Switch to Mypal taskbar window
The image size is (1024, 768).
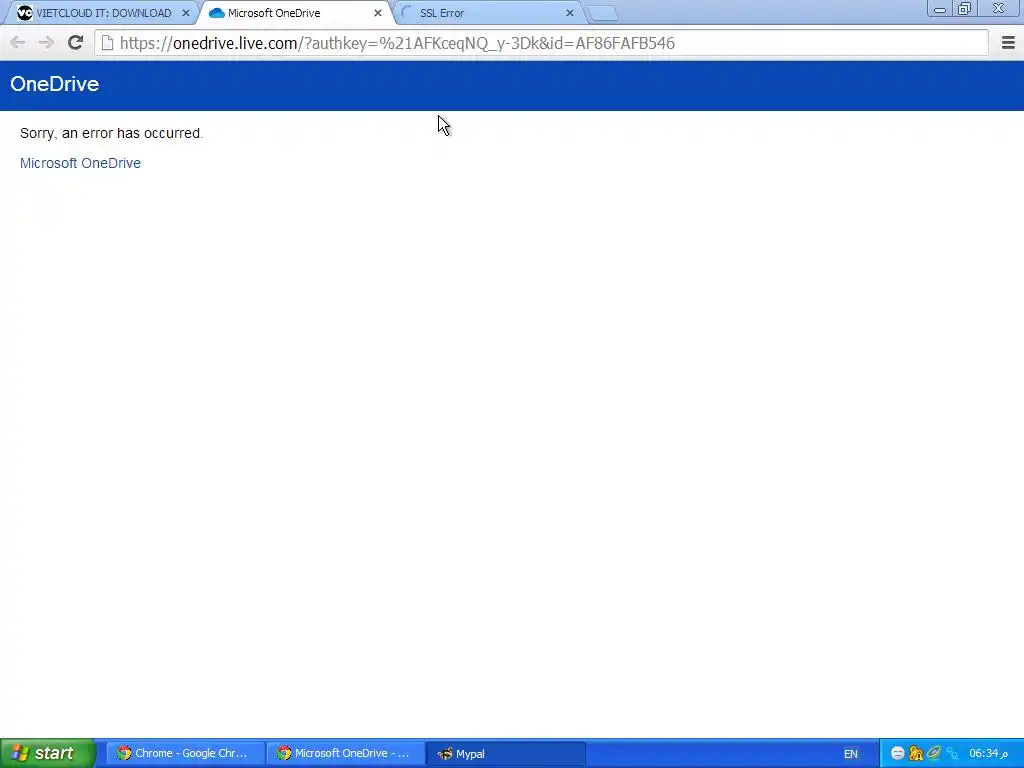point(505,754)
